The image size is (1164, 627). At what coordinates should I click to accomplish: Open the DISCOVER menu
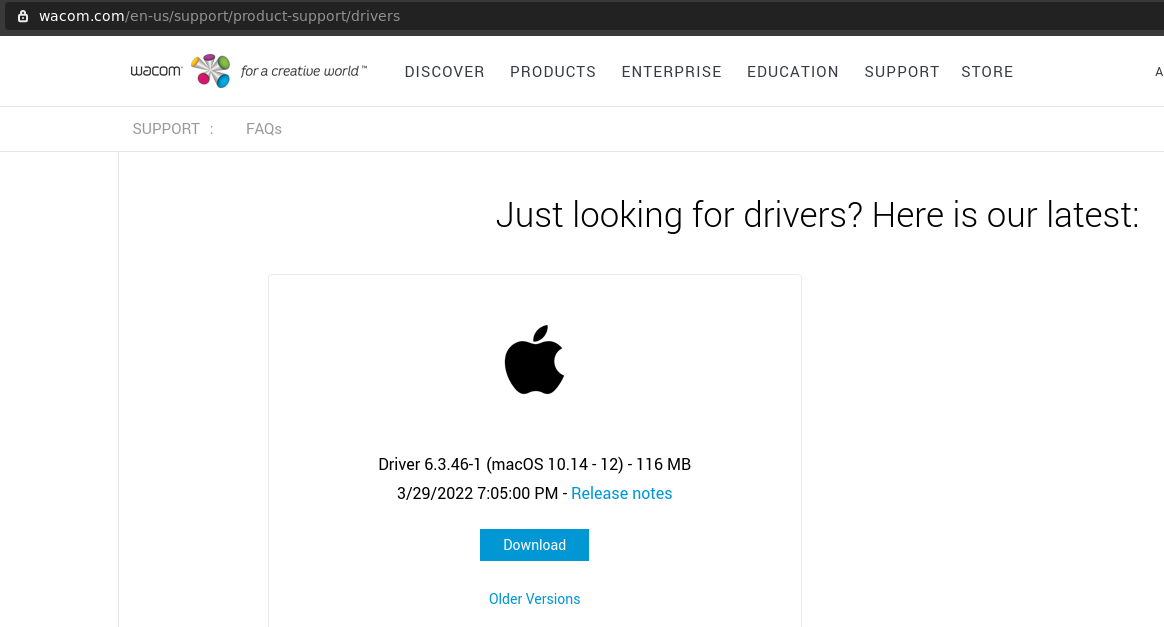445,72
